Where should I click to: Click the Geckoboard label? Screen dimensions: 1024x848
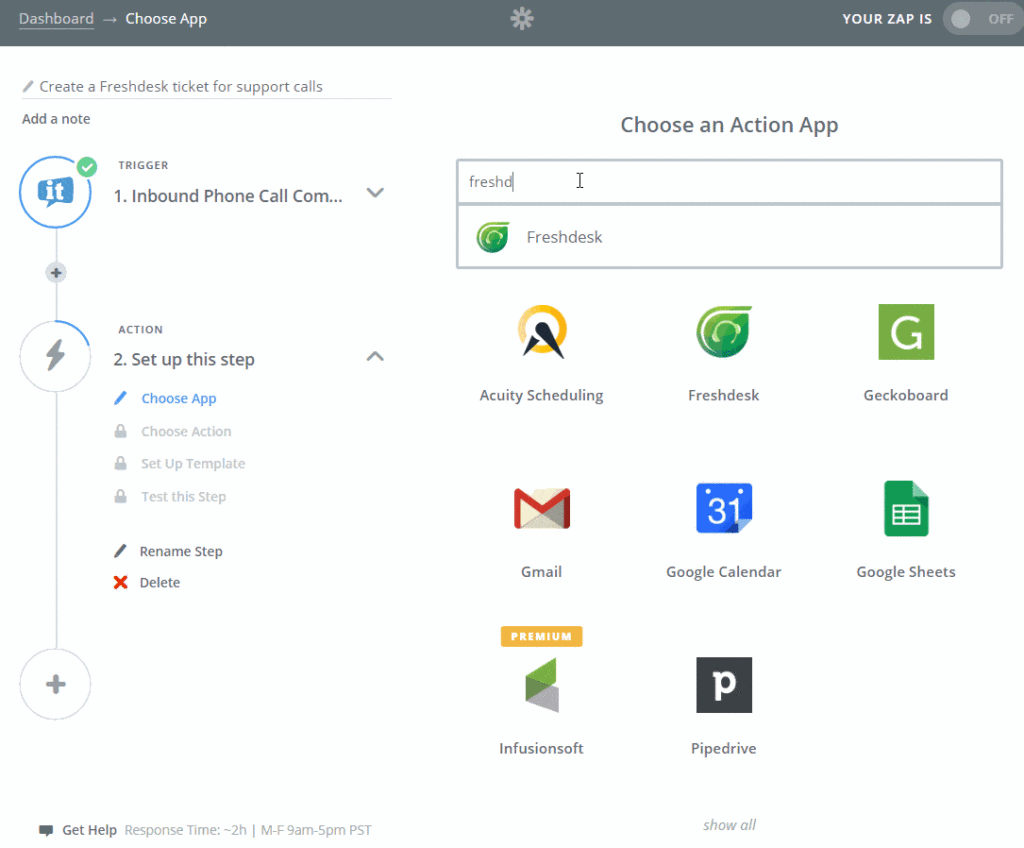click(906, 395)
